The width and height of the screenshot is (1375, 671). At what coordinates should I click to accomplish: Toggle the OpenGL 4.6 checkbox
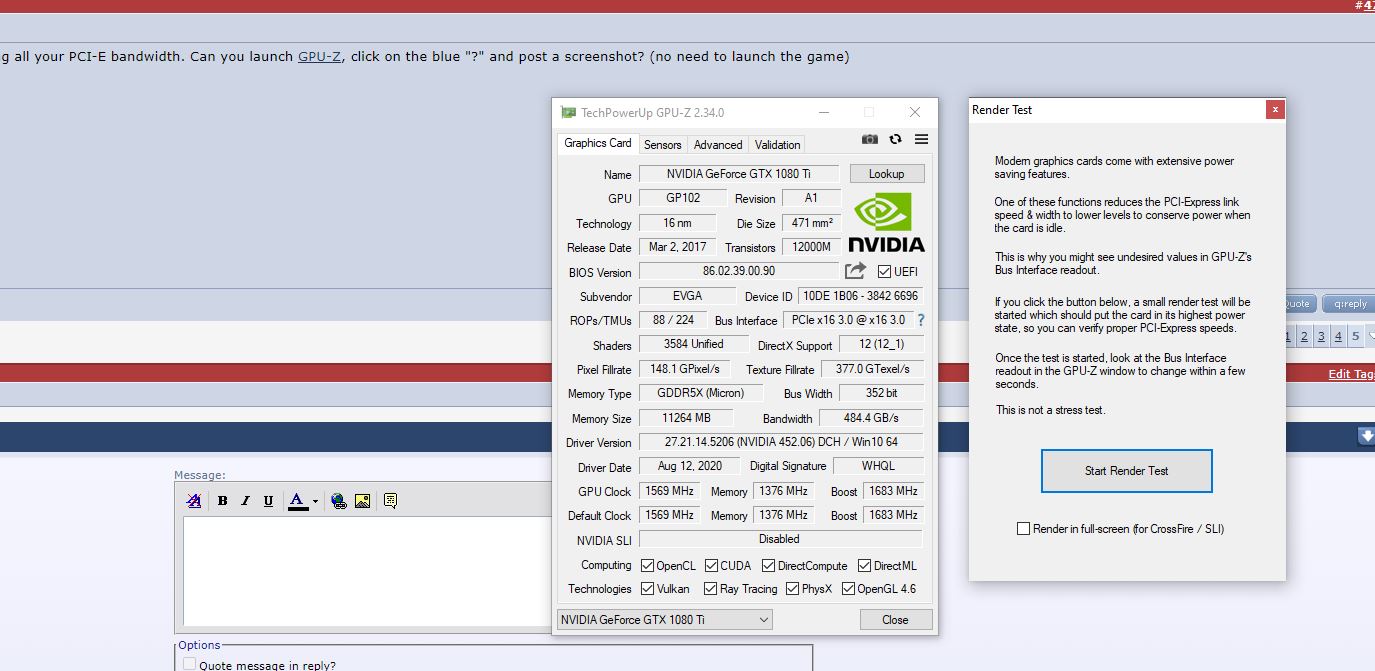pos(848,589)
